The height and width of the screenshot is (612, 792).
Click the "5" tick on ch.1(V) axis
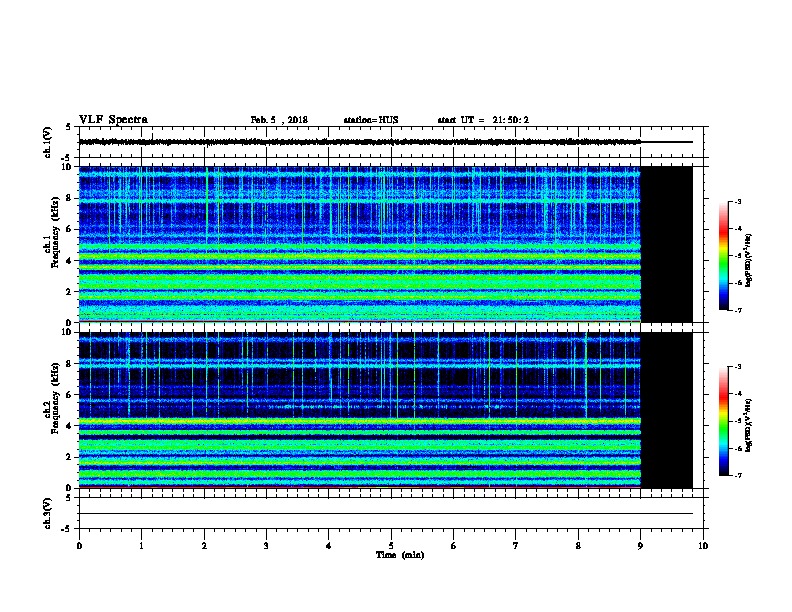click(x=68, y=127)
